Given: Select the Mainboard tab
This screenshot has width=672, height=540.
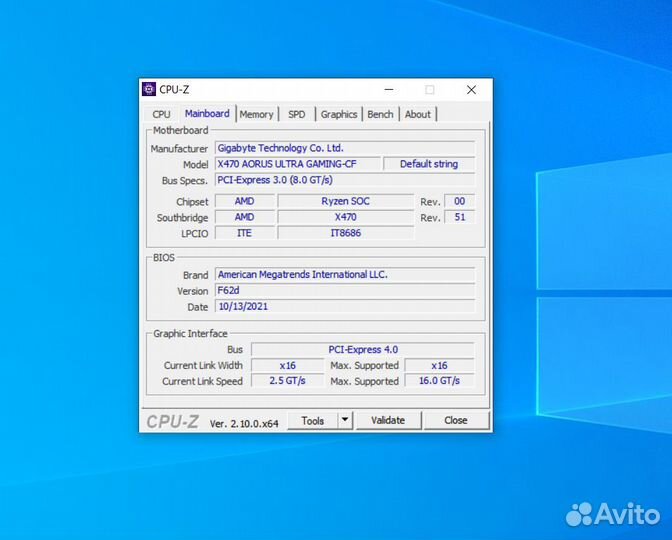Looking at the screenshot, I should [207, 114].
